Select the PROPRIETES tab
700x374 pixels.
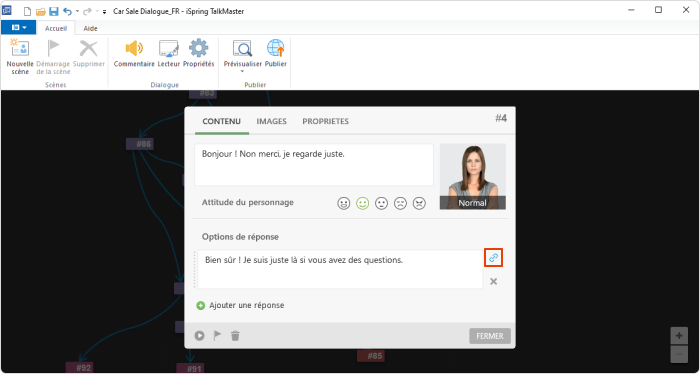(325, 121)
